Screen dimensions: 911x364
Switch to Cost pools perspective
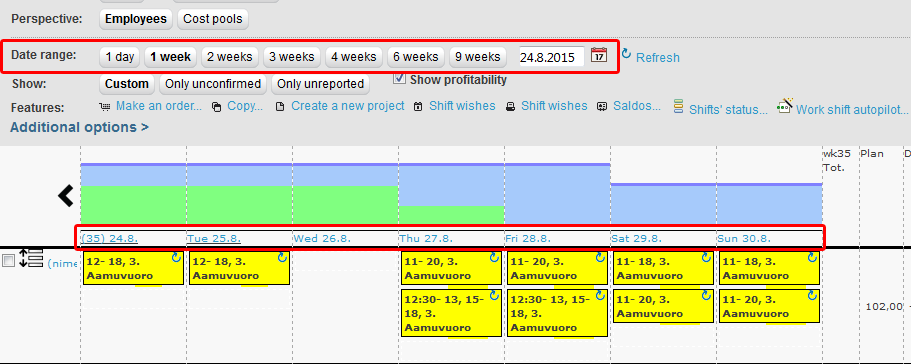(213, 19)
